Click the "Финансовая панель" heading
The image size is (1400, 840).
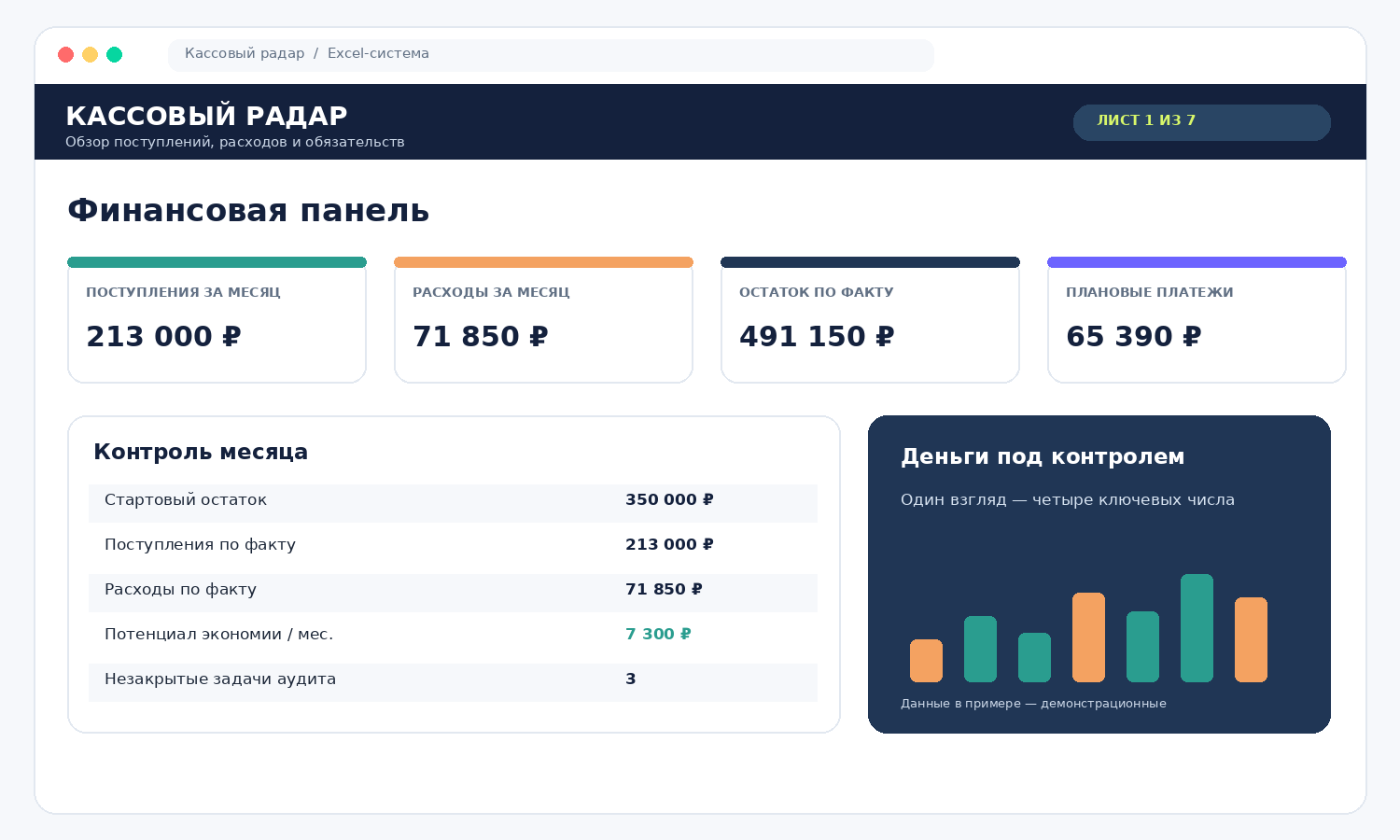coord(248,211)
